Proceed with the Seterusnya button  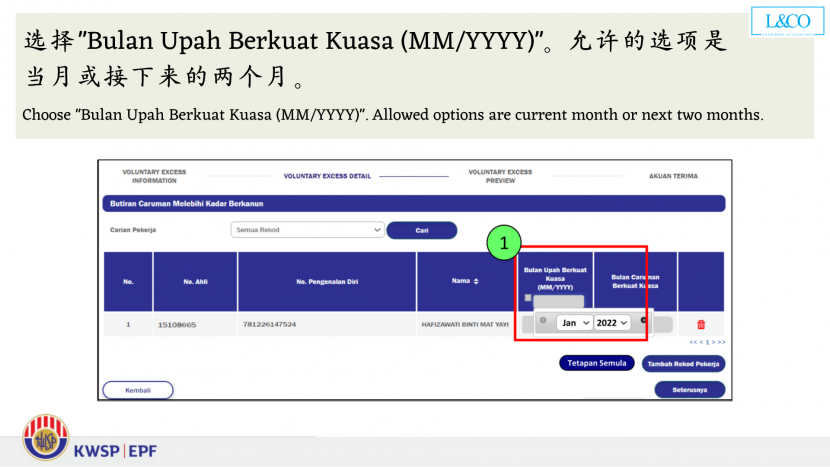(690, 390)
